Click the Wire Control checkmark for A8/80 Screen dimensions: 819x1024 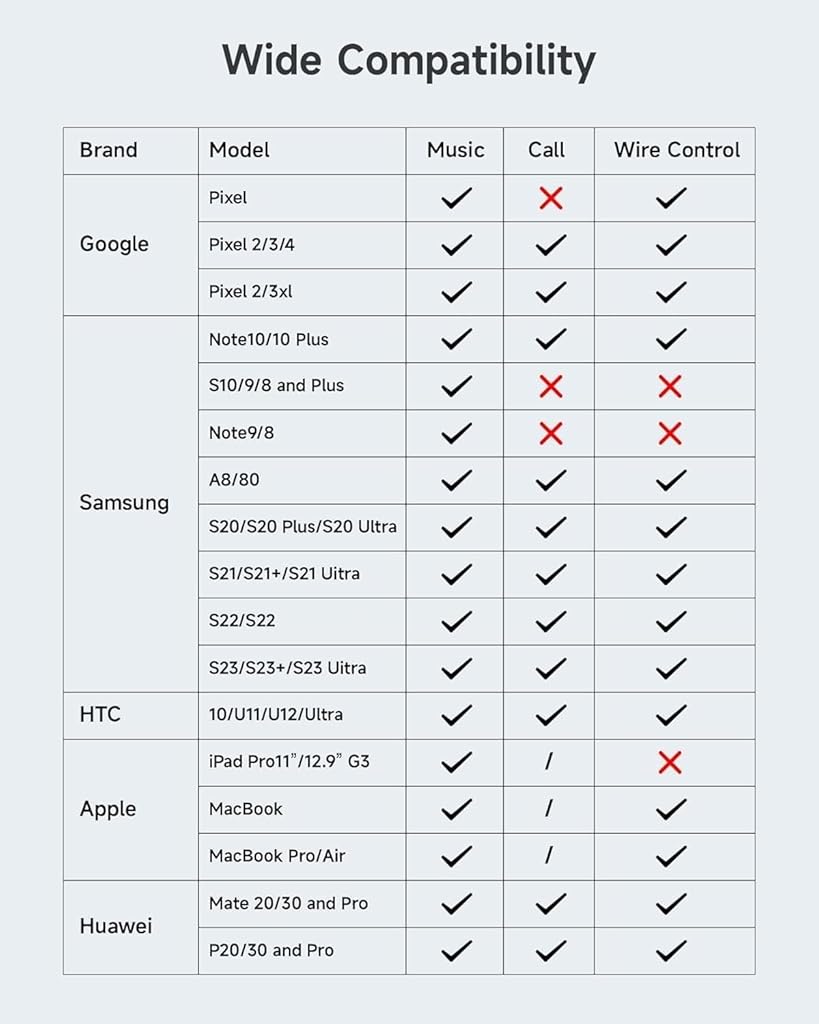(670, 480)
